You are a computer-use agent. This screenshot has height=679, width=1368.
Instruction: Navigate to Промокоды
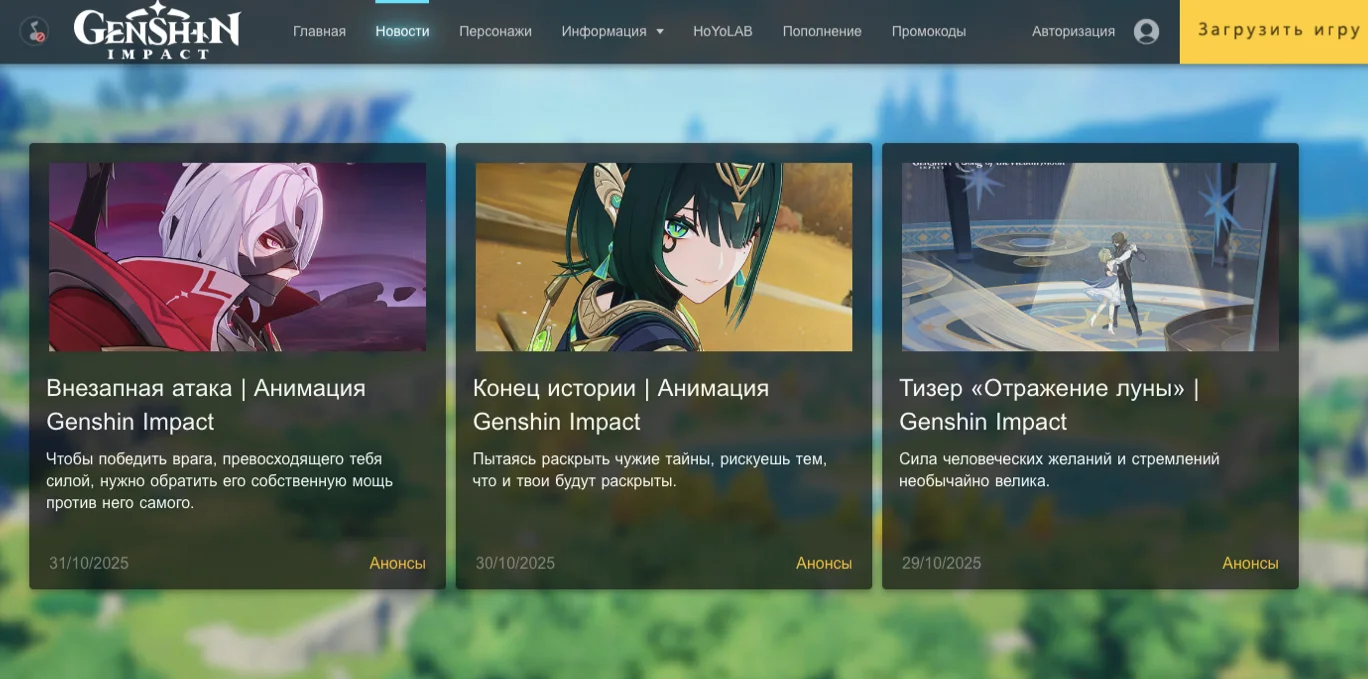pos(928,32)
